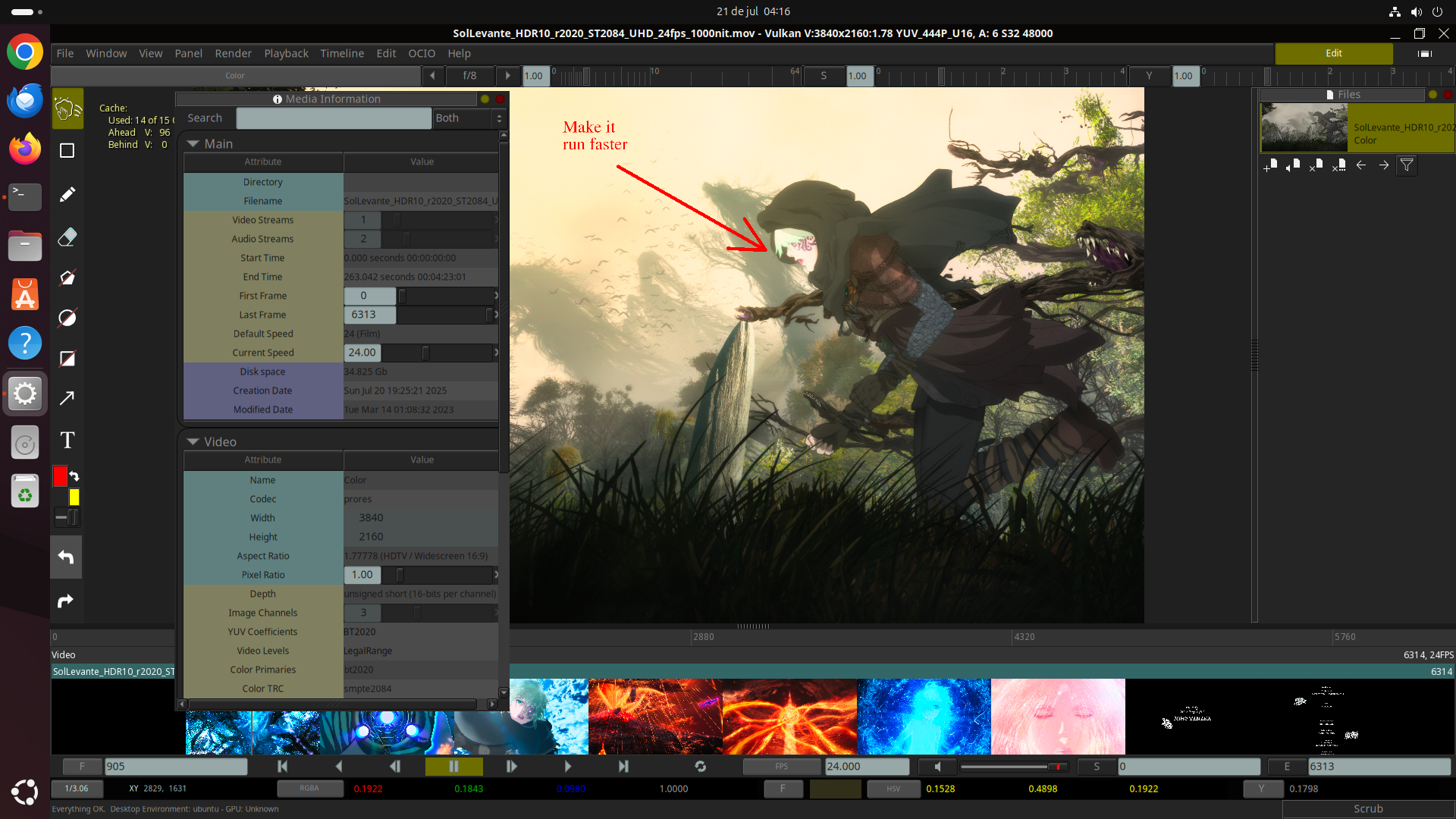Click the add file icon in Files panel
The height and width of the screenshot is (819, 1456).
click(1270, 165)
